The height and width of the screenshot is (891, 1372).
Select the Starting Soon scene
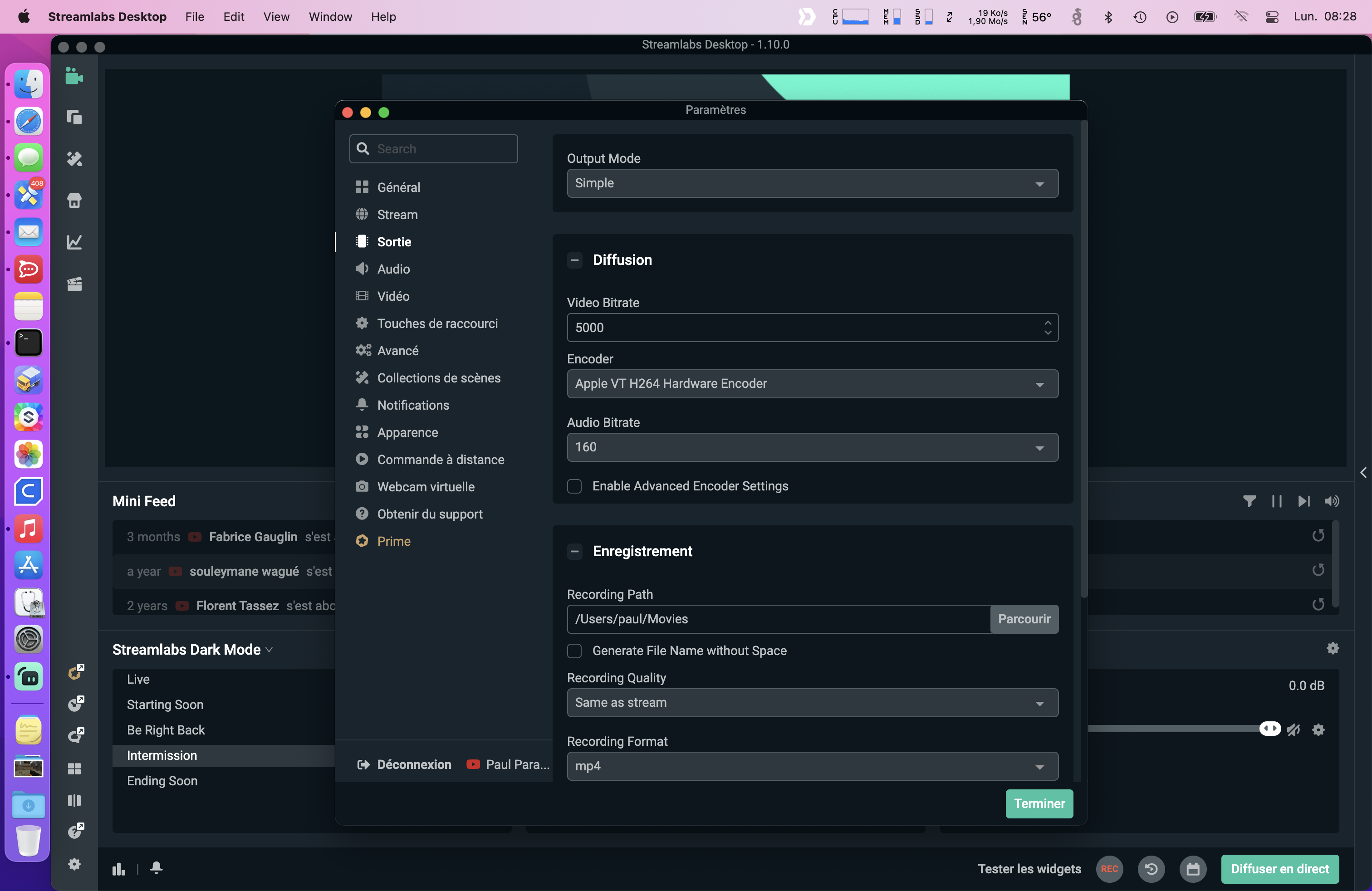pos(165,704)
